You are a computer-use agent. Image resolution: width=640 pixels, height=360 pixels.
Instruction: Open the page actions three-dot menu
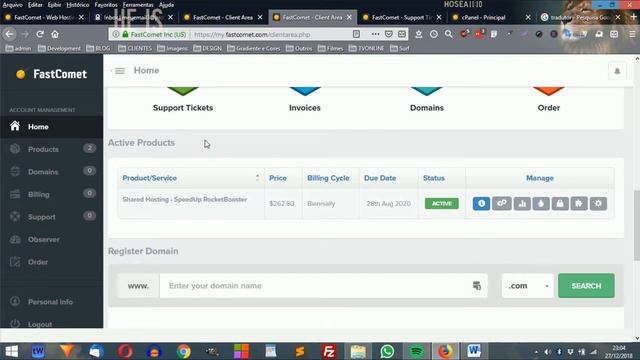pos(375,34)
